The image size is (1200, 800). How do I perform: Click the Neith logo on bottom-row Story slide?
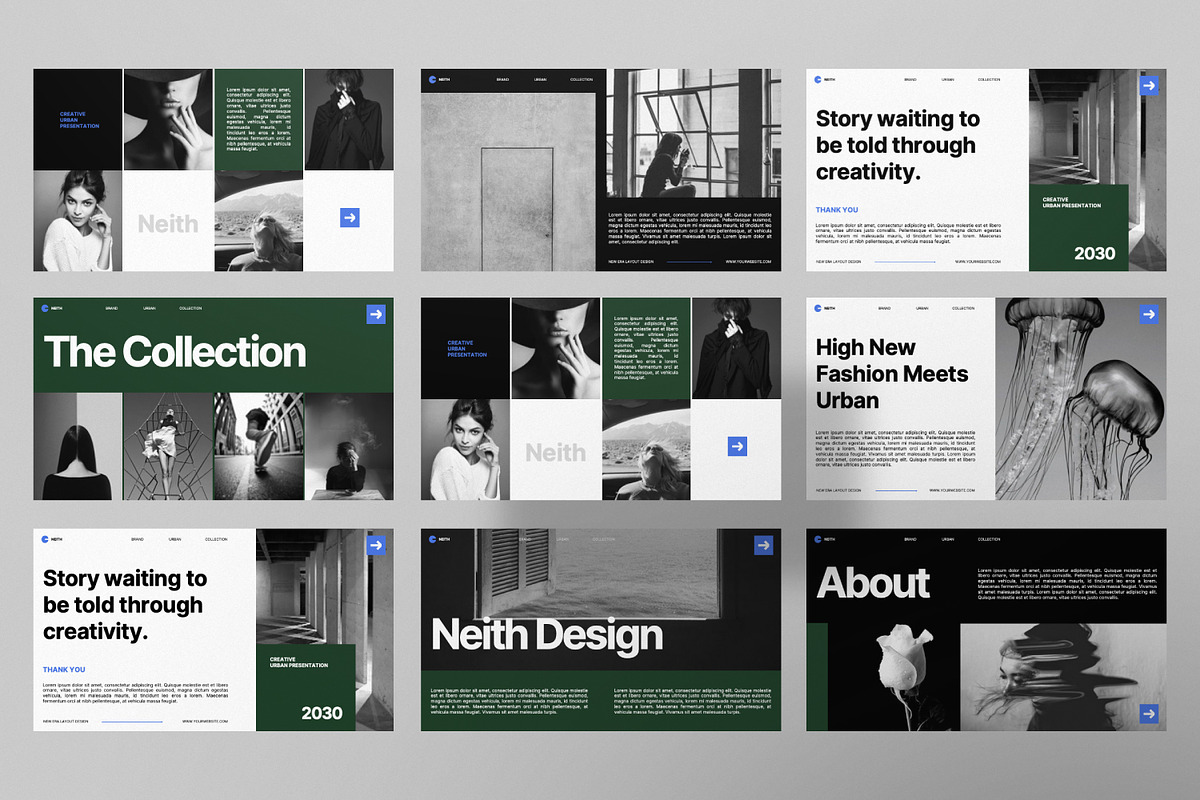[45, 539]
